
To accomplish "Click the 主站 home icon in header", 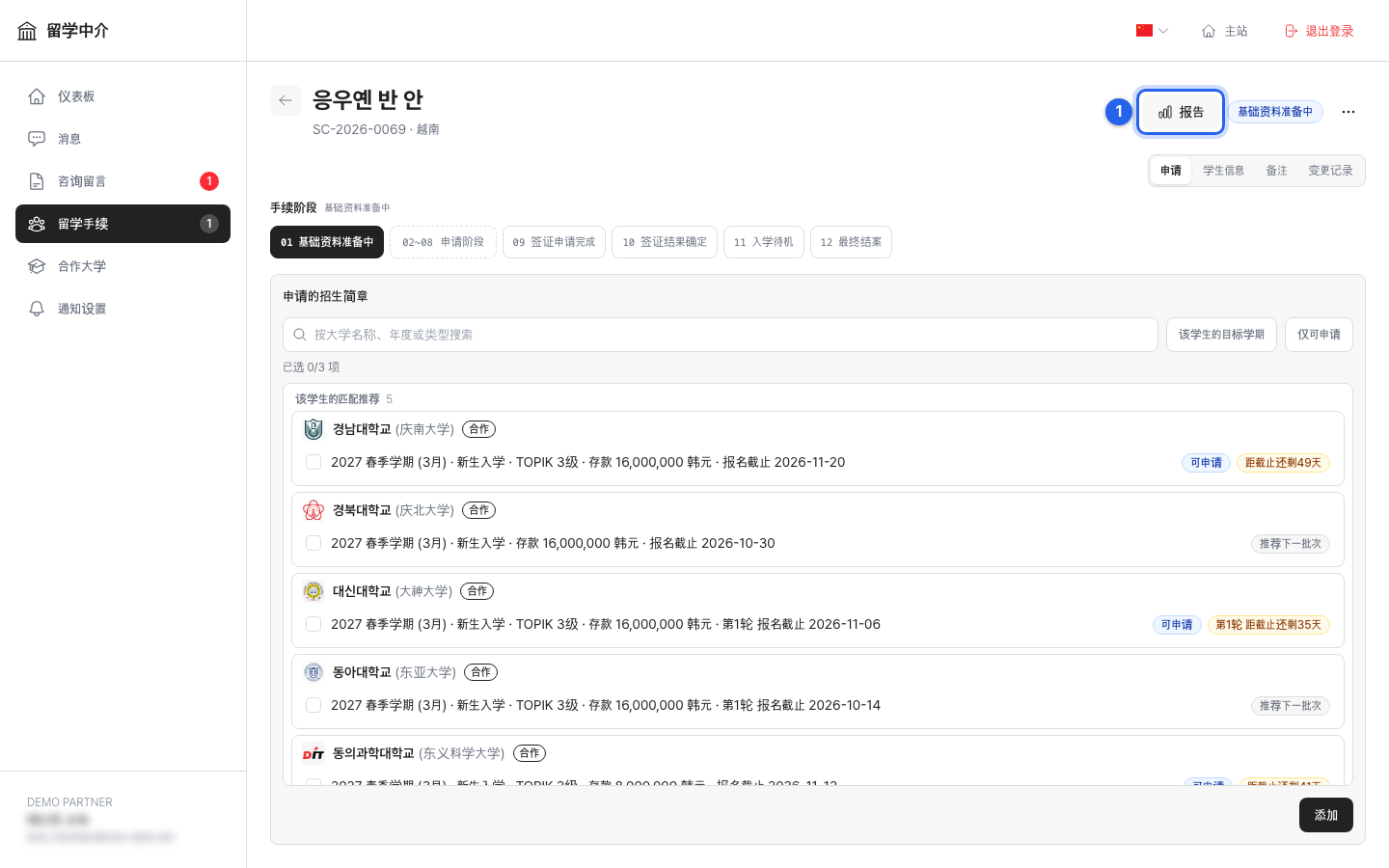I will pyautogui.click(x=1209, y=31).
